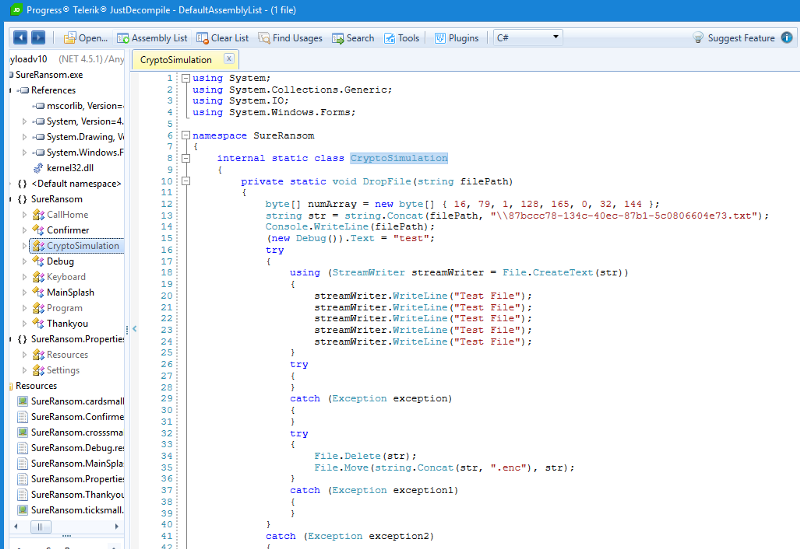This screenshot has height=549, width=800.
Task: Collapse the namespace SureRansom code block
Action: (x=186, y=136)
